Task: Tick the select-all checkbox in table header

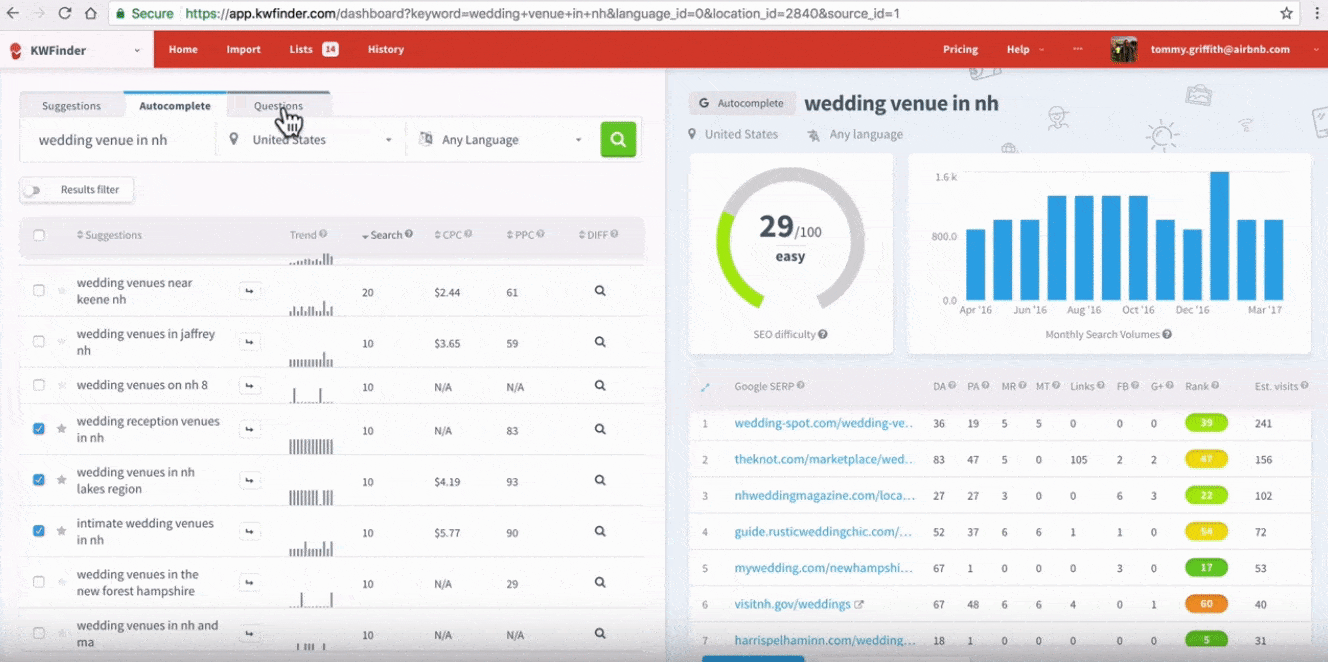Action: pyautogui.click(x=39, y=236)
